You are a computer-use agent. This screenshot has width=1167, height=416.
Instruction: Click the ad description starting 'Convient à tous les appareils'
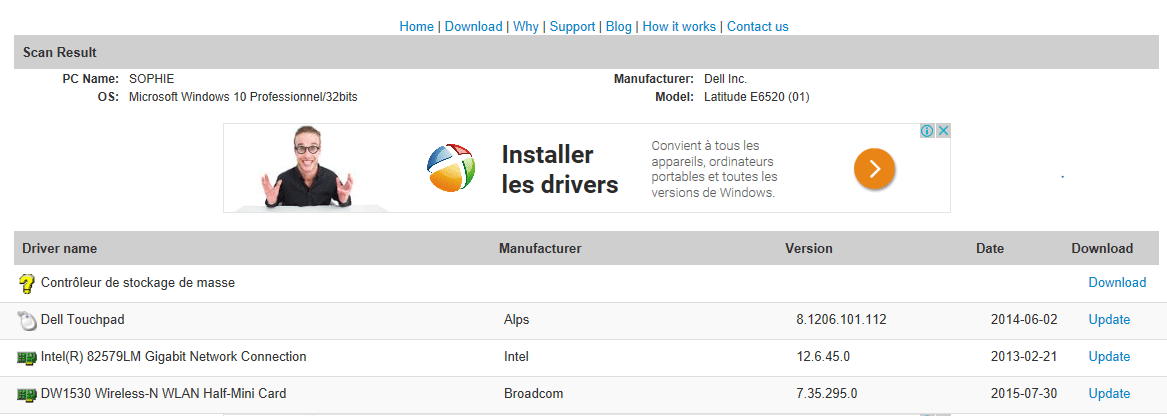point(714,169)
